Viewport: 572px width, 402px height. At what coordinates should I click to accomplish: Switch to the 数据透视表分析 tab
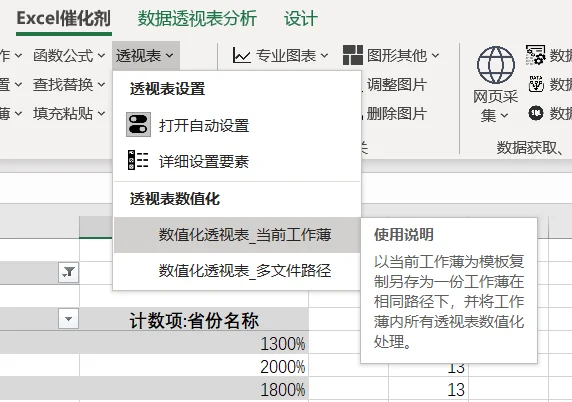point(197,18)
